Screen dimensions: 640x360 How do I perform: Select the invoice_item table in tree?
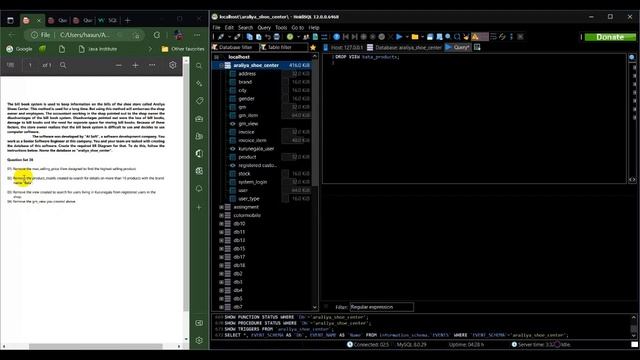pos(252,140)
